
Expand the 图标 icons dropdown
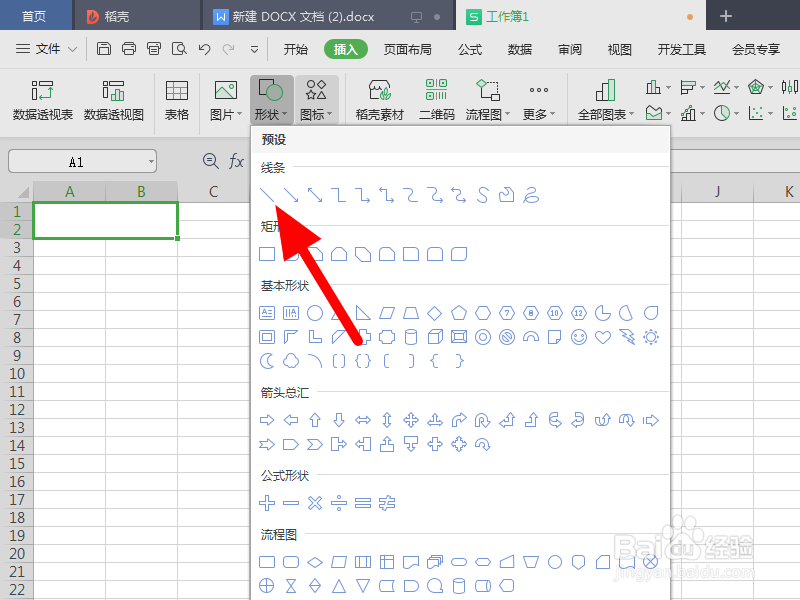316,99
